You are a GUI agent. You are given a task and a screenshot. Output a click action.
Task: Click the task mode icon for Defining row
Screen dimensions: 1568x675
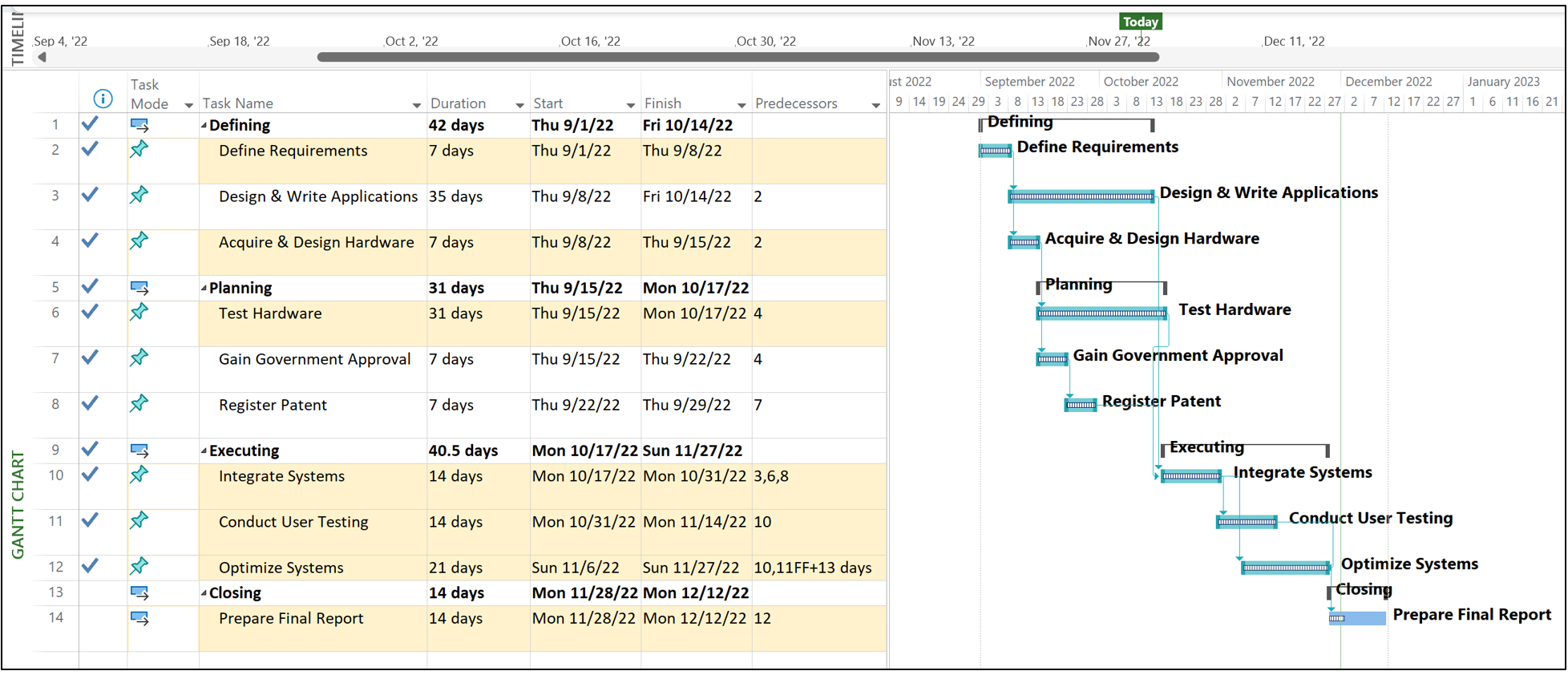pos(139,125)
